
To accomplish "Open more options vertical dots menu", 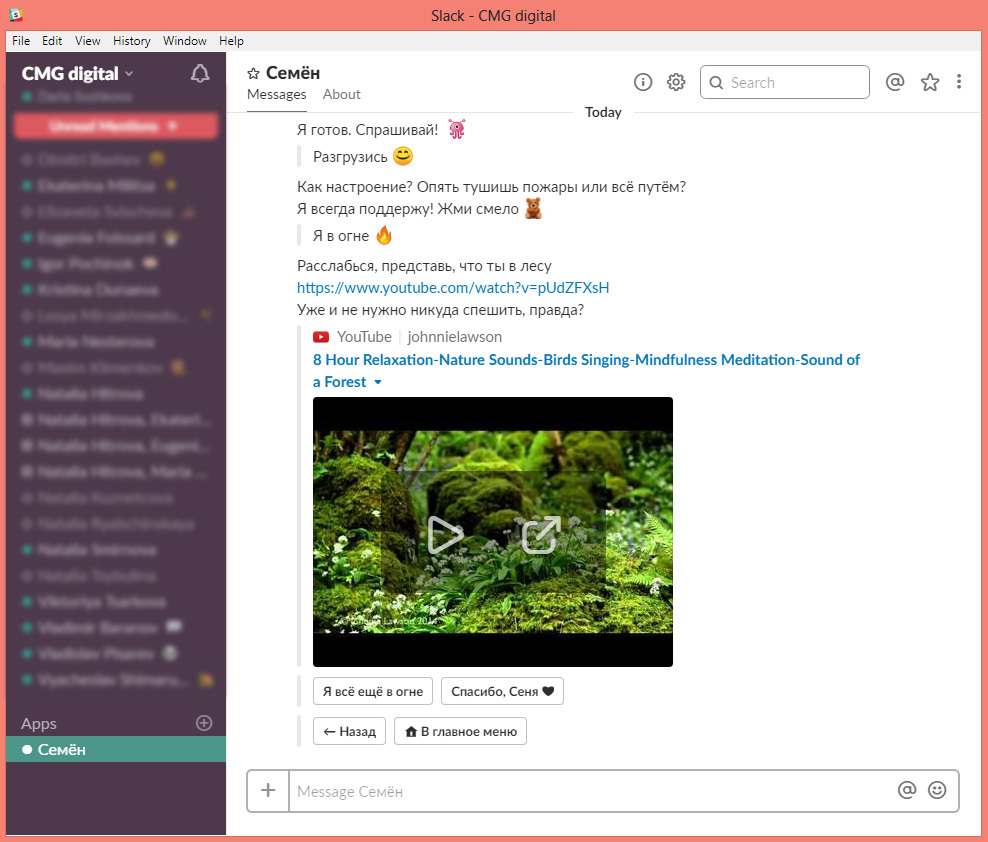I will pos(959,82).
